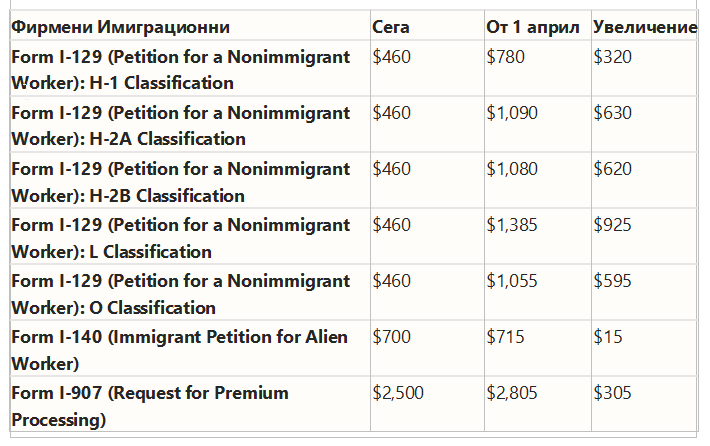Image resolution: width=710 pixels, height=446 pixels.
Task: Select the Form I-129 L Classification cell
Action: (x=190, y=237)
